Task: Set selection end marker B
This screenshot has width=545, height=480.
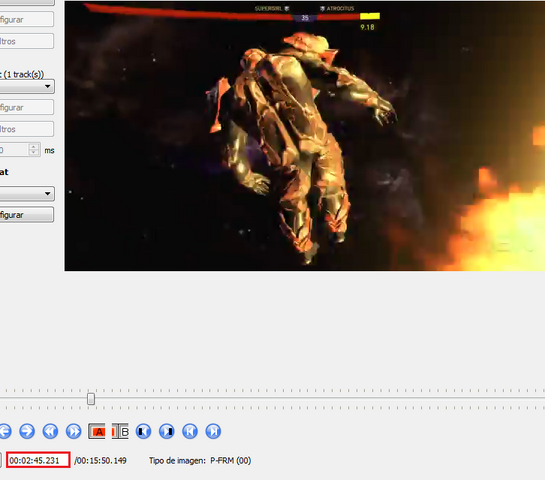Action: click(x=120, y=431)
